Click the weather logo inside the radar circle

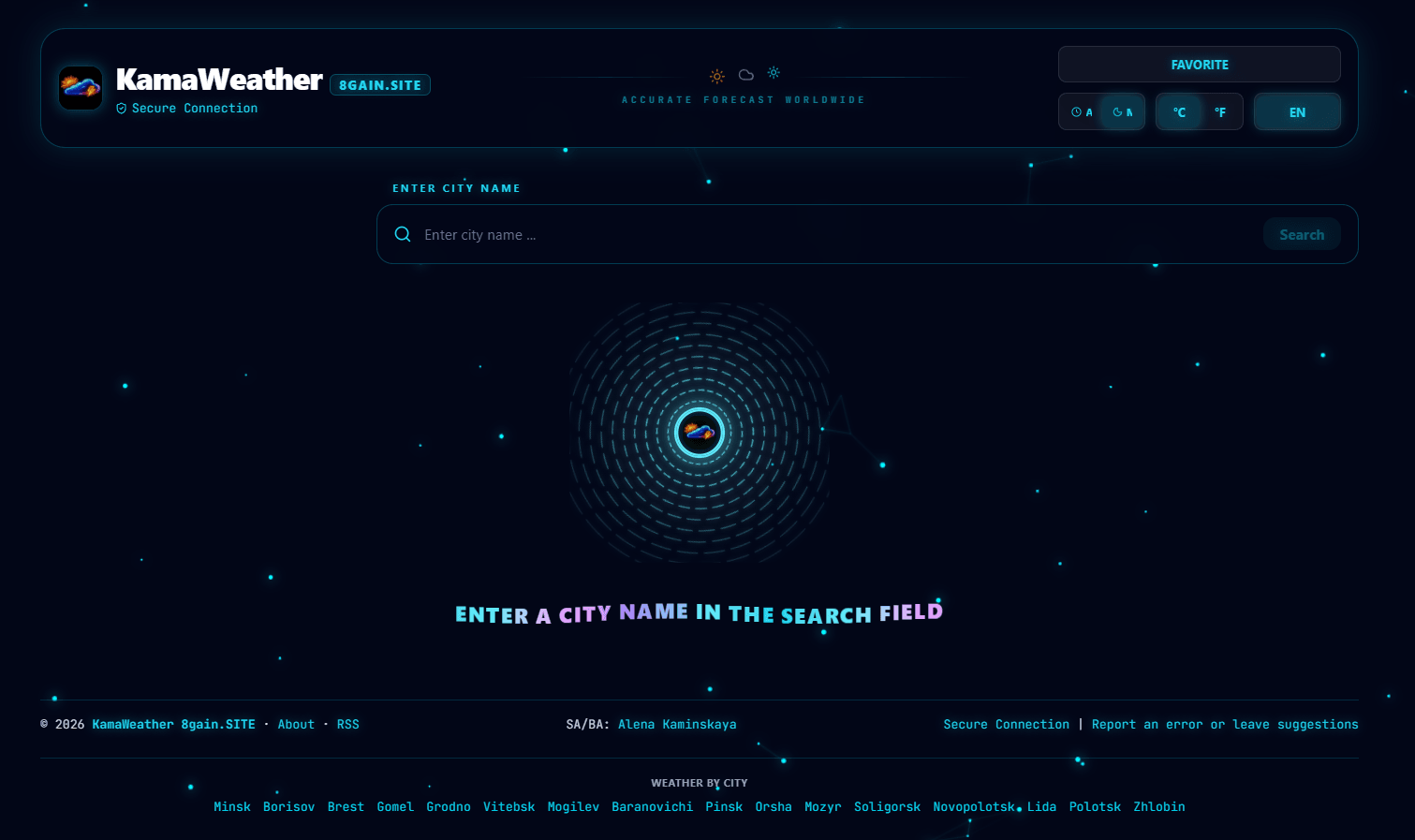pos(700,432)
